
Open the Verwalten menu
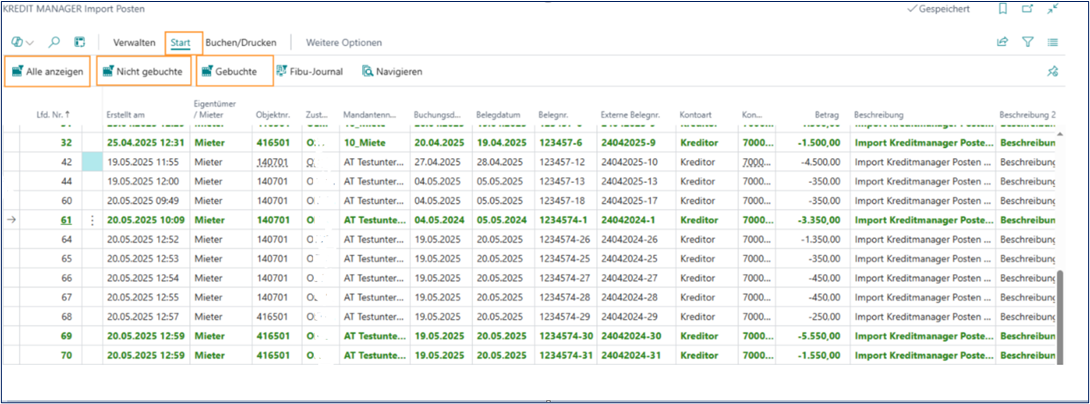134,43
